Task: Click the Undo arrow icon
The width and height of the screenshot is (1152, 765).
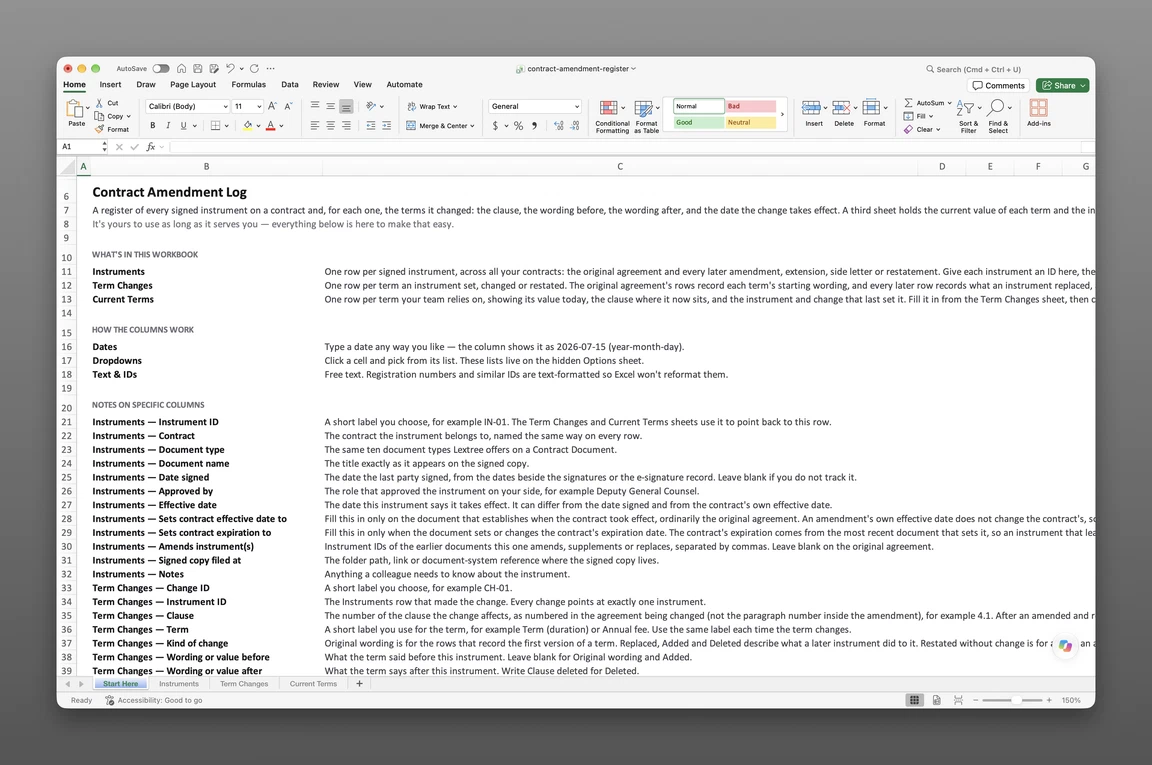Action: (x=230, y=68)
